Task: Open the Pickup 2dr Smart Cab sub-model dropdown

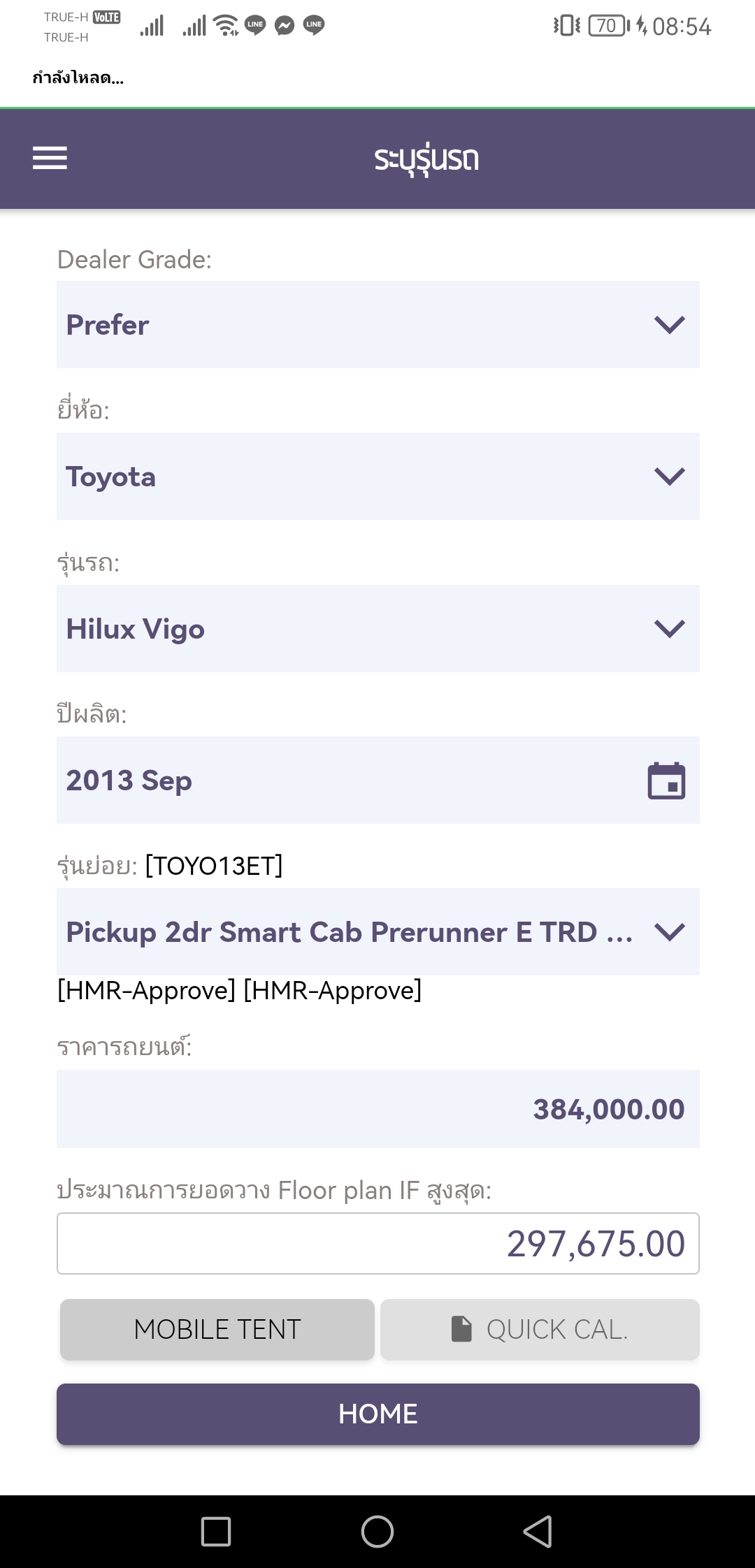Action: click(377, 932)
